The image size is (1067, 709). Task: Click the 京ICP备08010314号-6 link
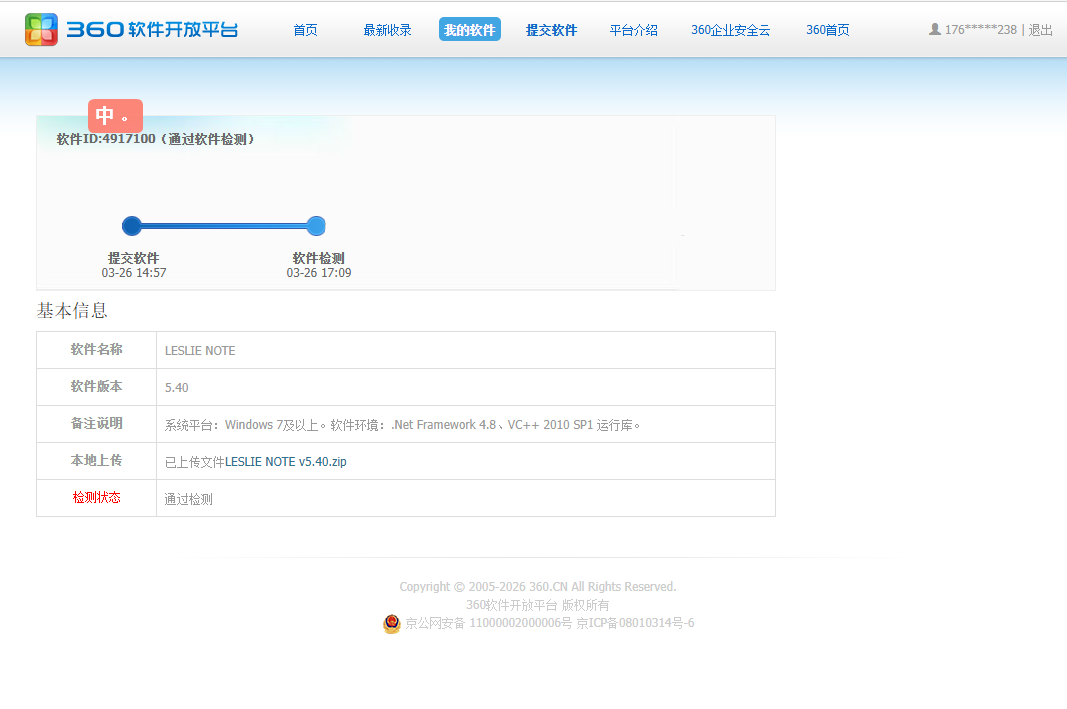[x=635, y=624]
